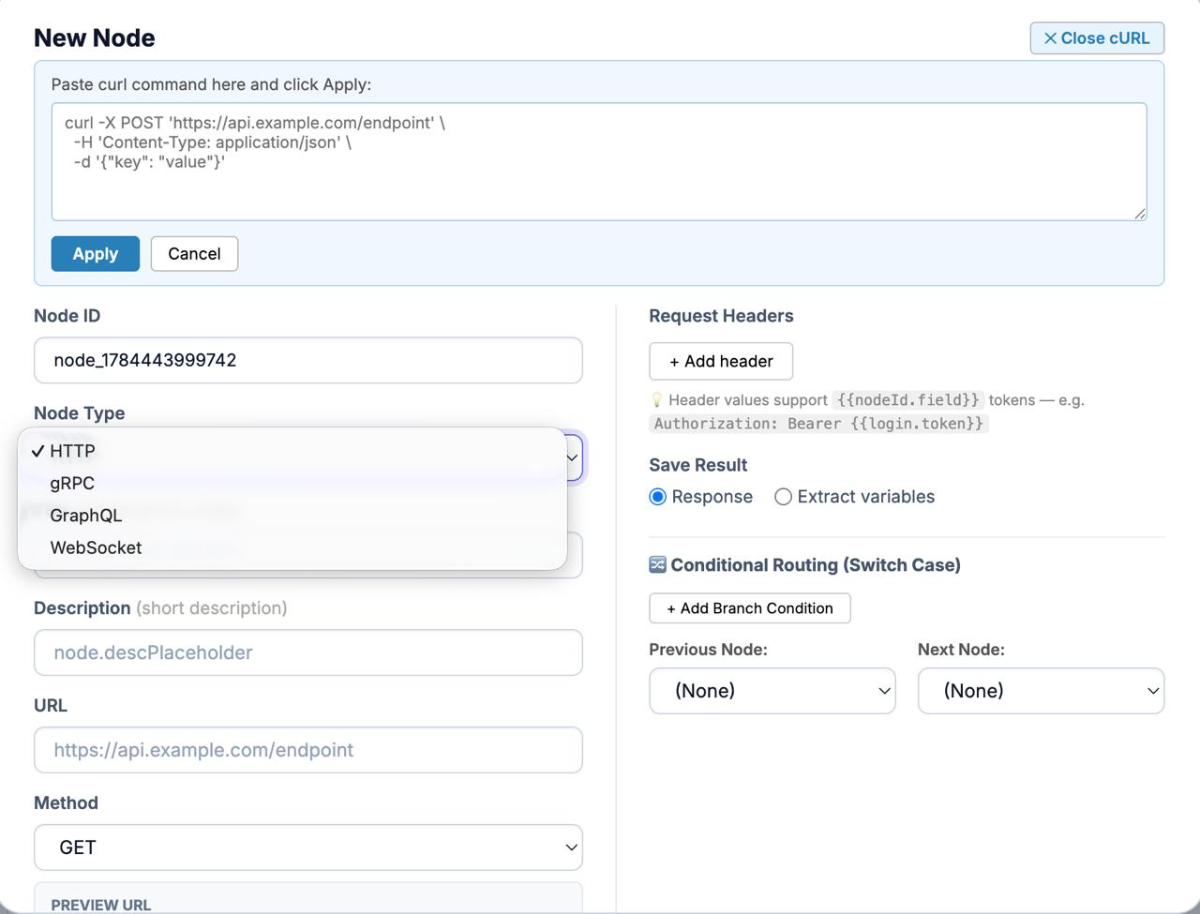Screen dimensions: 1200x914
Task: Open the Previous Node dropdown
Action: 772,691
